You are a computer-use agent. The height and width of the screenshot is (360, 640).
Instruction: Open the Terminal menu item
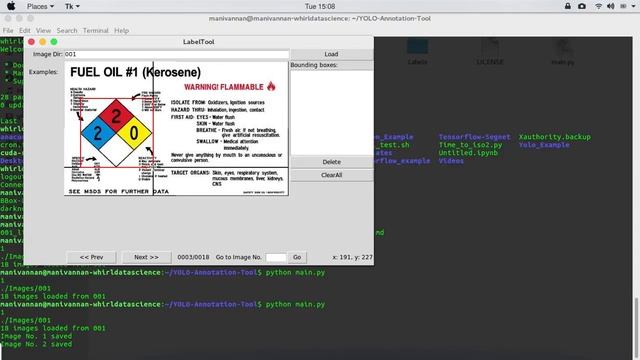coord(96,31)
